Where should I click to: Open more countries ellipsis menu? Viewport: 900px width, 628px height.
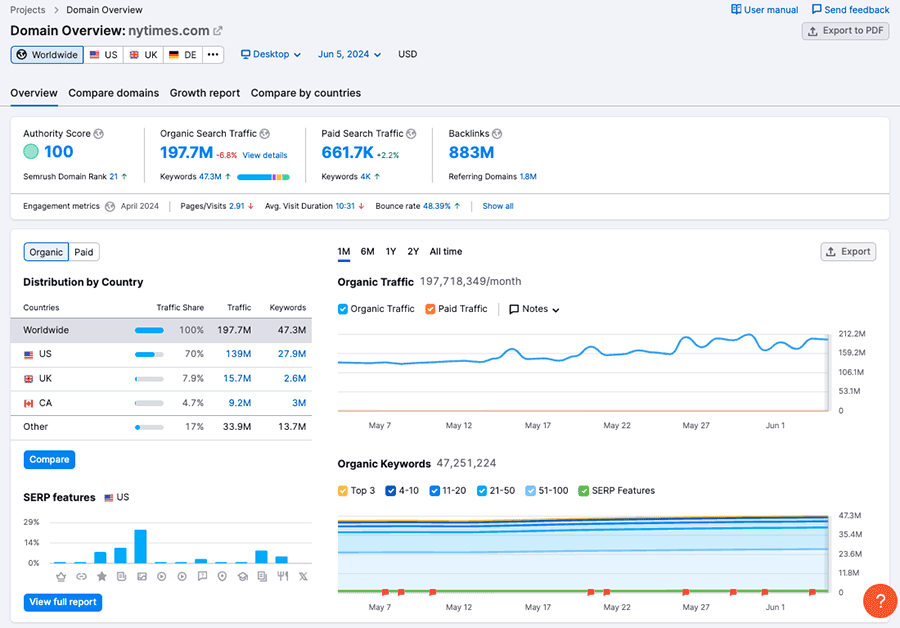tap(213, 55)
